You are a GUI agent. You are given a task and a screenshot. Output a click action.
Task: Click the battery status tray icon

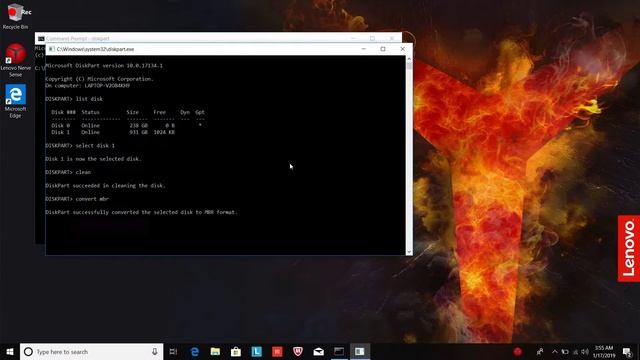(565, 351)
